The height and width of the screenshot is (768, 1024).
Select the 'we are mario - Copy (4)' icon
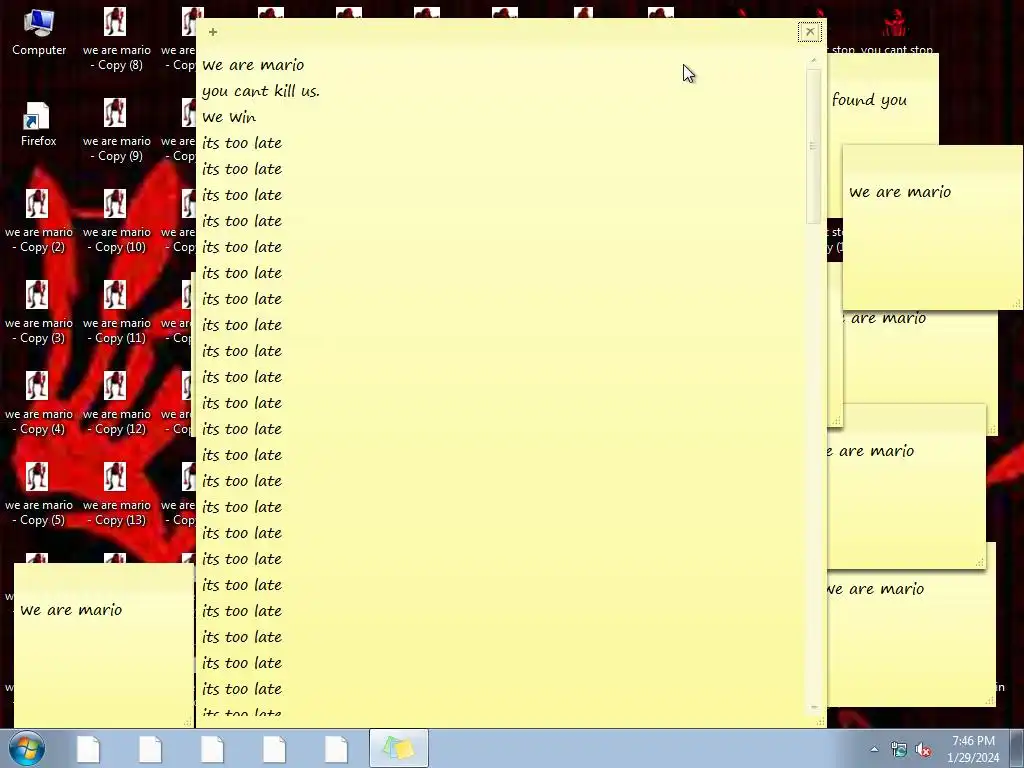point(39,403)
